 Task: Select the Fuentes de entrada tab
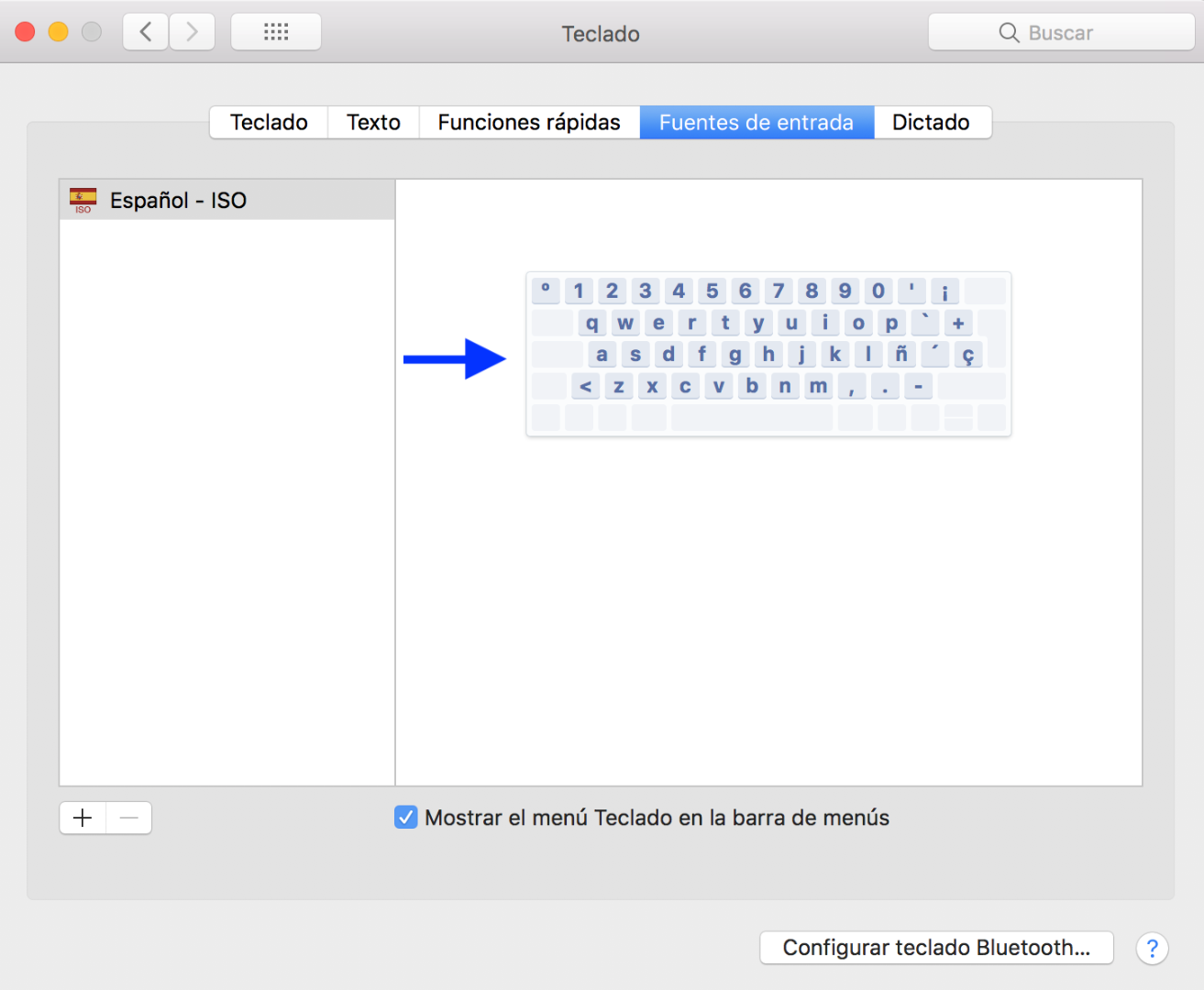756,122
